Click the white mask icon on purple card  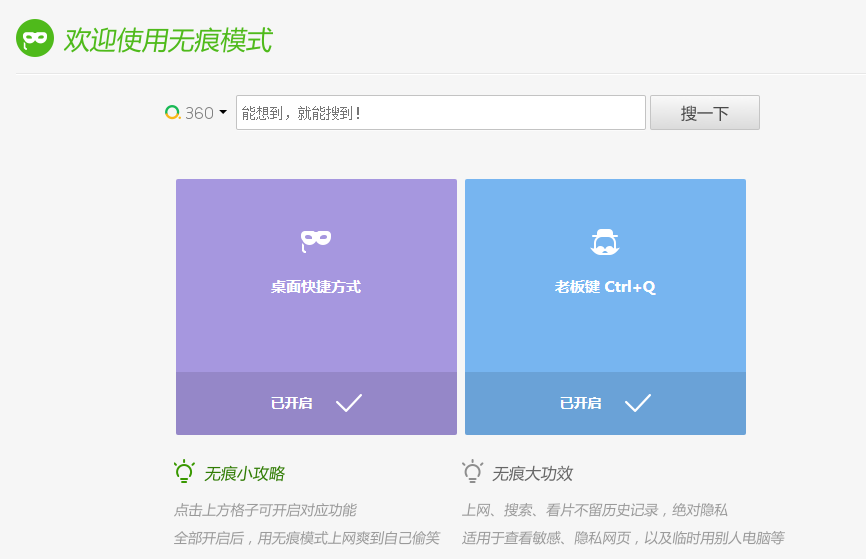coord(316,240)
